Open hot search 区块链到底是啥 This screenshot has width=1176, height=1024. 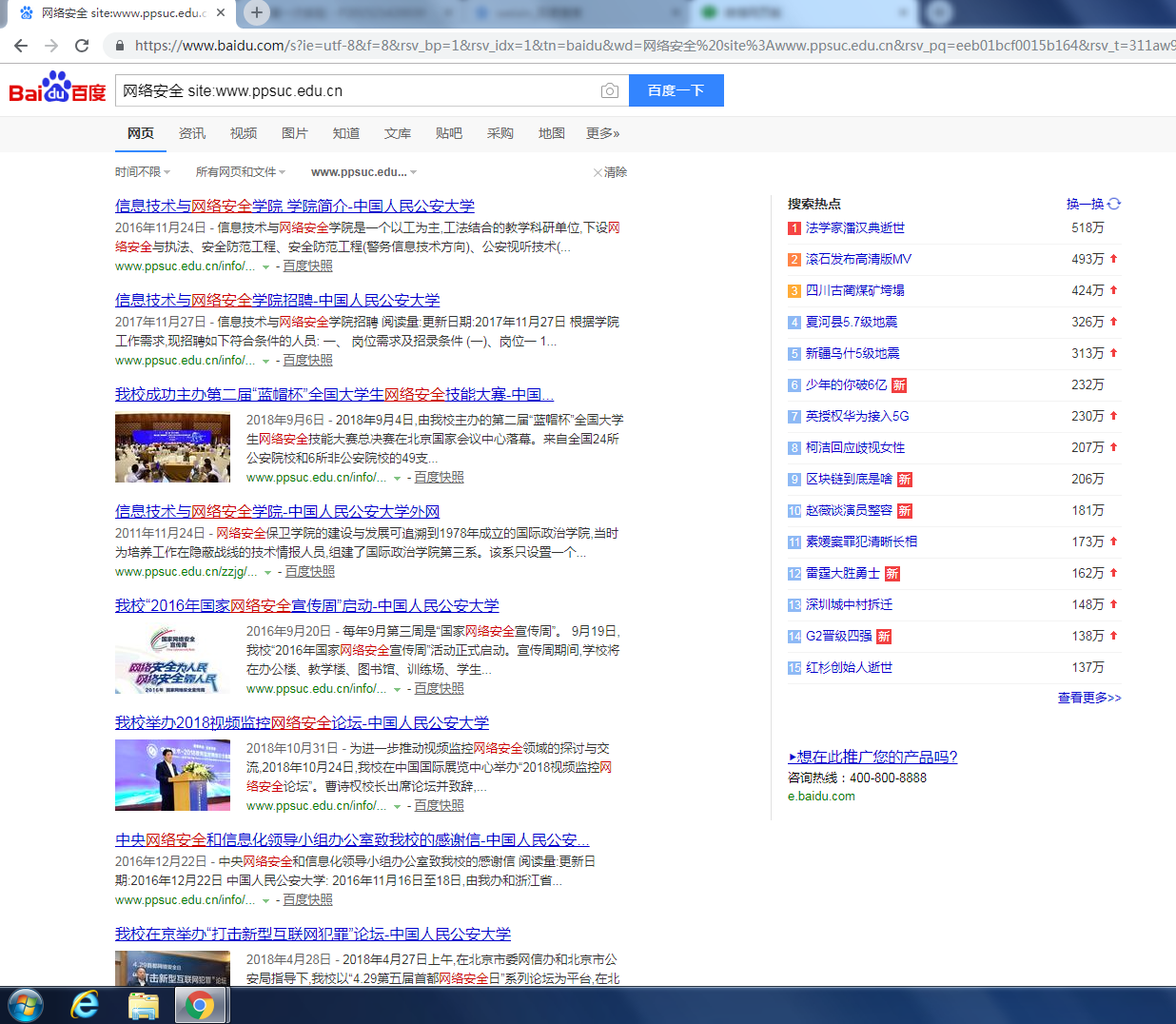pyautogui.click(x=850, y=479)
